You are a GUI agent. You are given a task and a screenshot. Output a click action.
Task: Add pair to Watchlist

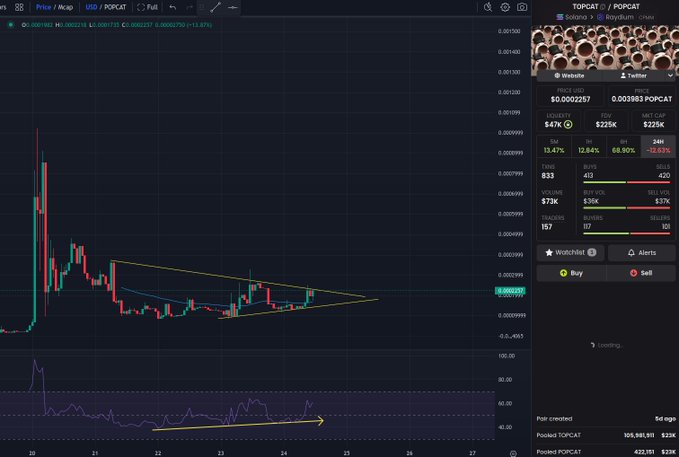(x=570, y=253)
